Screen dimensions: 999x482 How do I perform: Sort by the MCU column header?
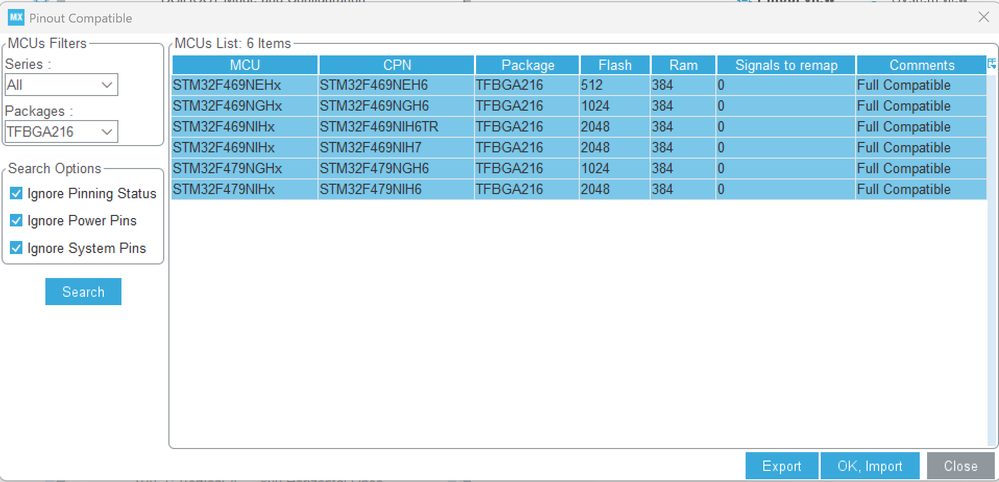[x=245, y=65]
